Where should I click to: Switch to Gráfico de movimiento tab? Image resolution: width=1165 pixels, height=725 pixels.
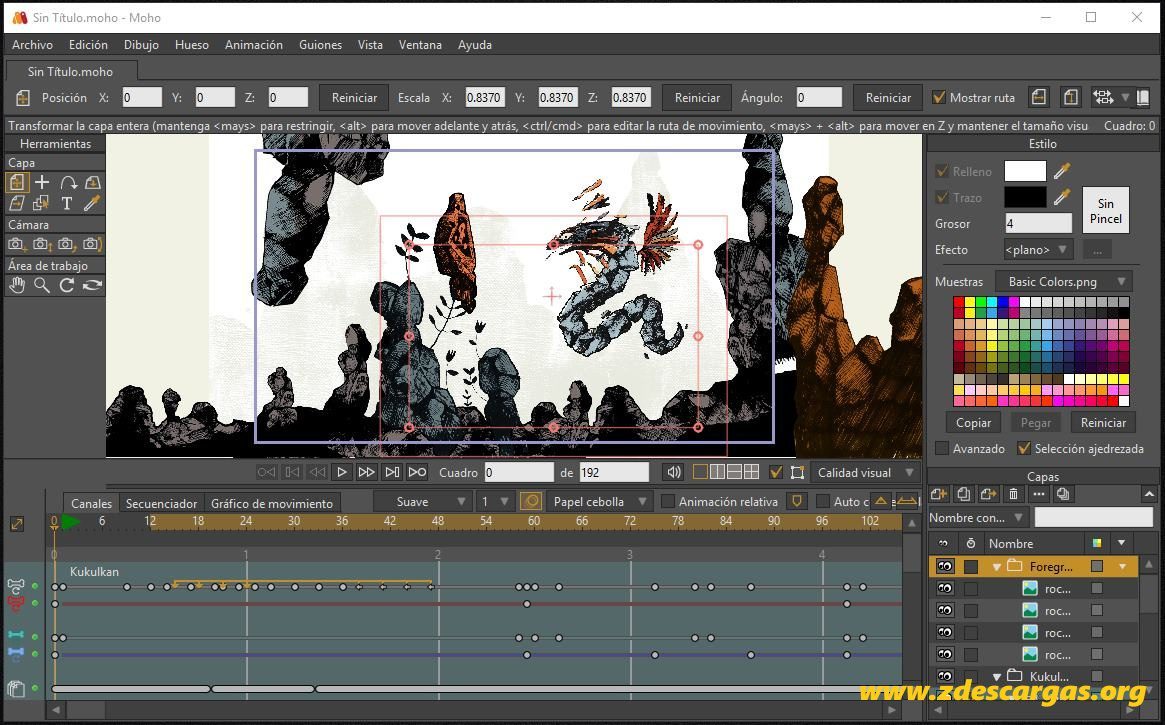[x=272, y=504]
